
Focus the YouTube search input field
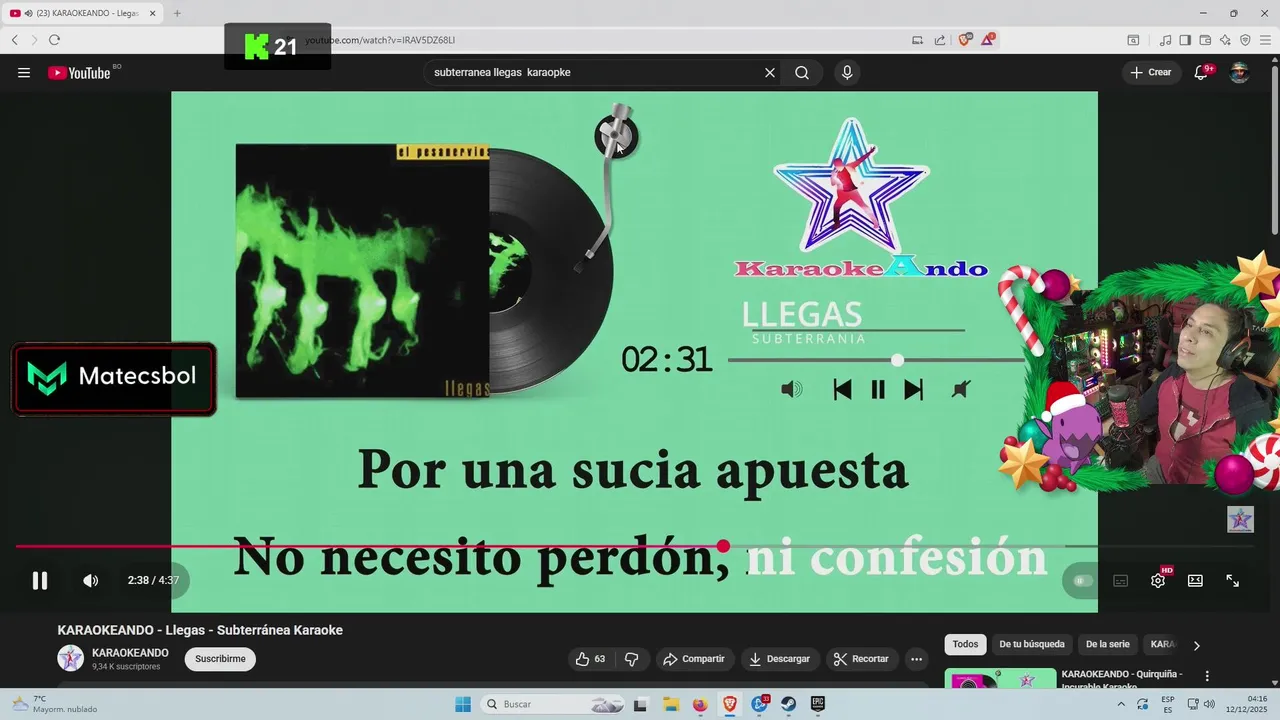point(594,72)
